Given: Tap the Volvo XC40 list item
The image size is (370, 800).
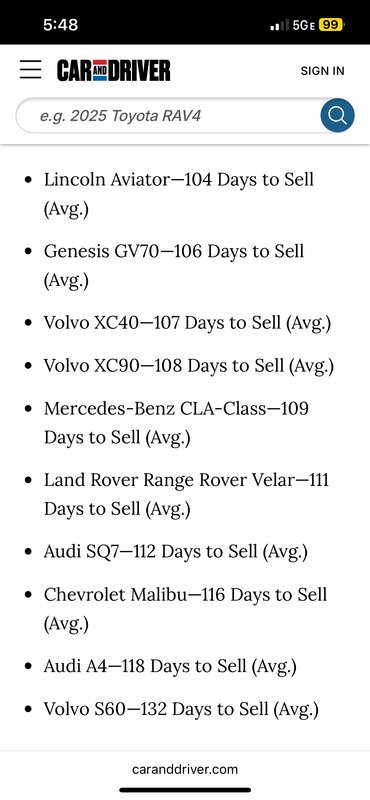Looking at the screenshot, I should pyautogui.click(x=187, y=323).
